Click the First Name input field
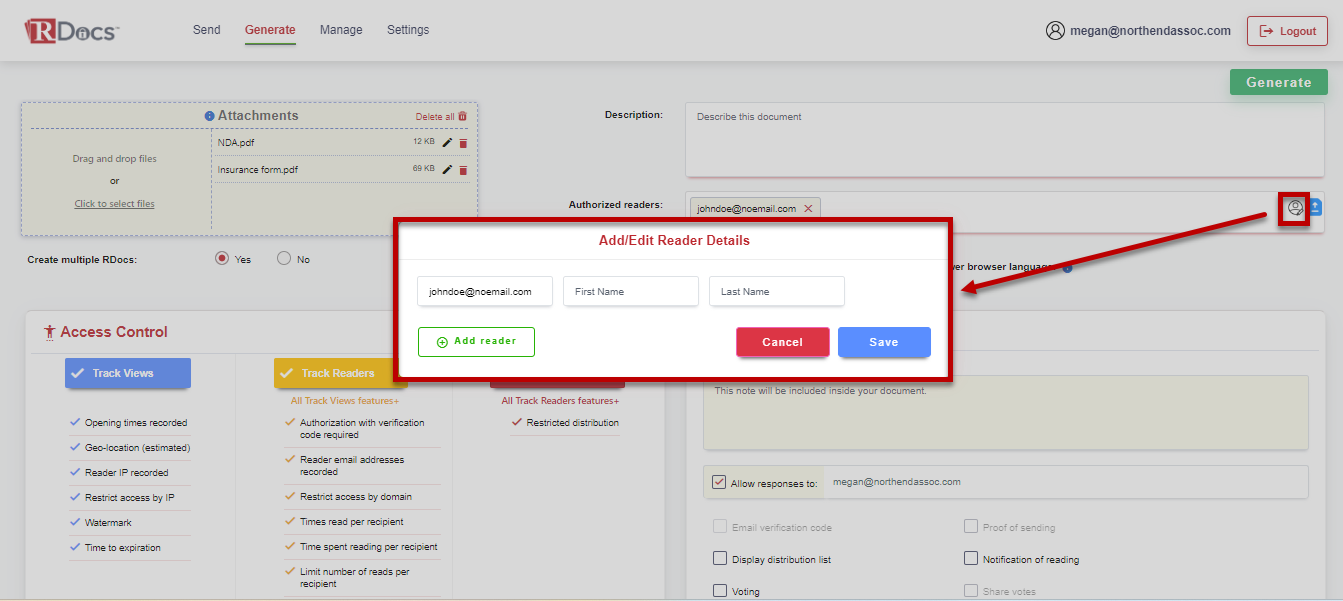 pyautogui.click(x=631, y=291)
